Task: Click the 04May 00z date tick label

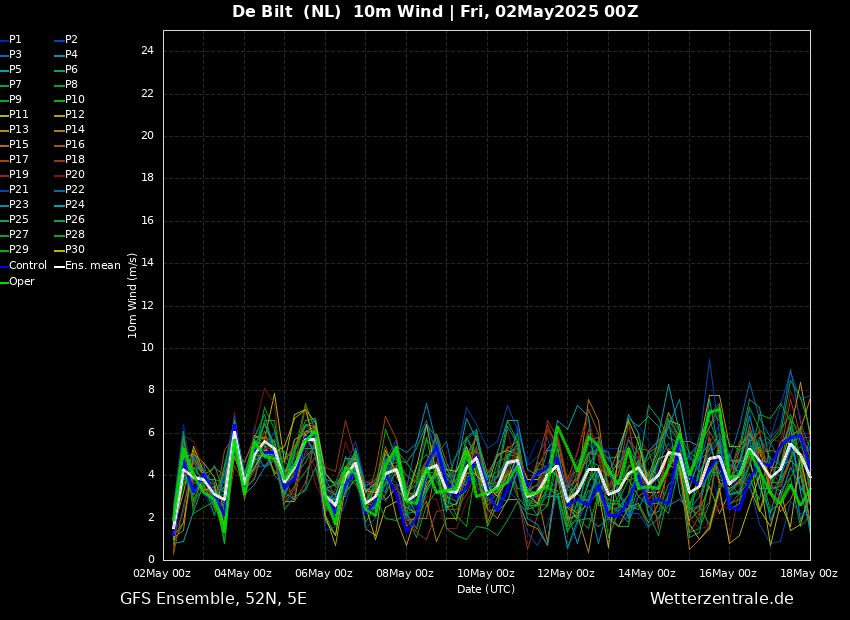Action: pyautogui.click(x=243, y=573)
